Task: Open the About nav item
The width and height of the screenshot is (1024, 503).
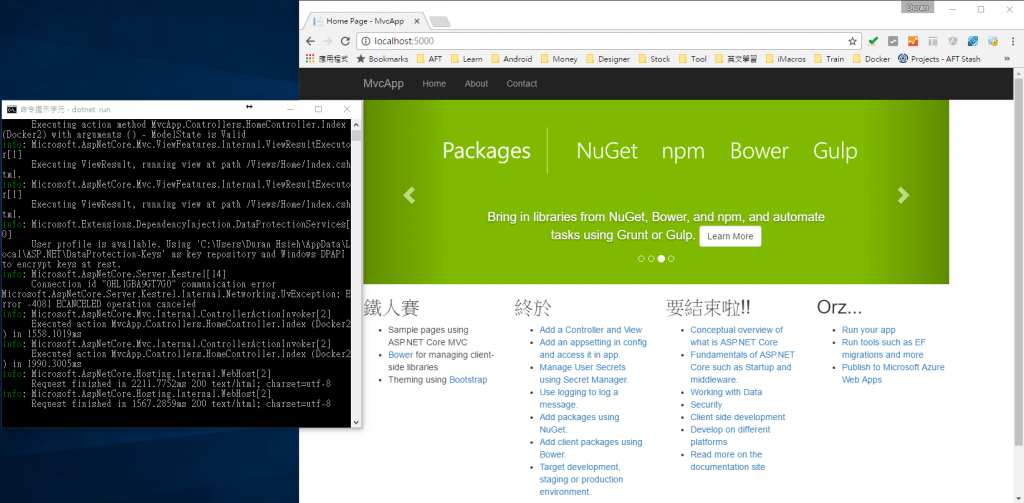Action: click(476, 84)
